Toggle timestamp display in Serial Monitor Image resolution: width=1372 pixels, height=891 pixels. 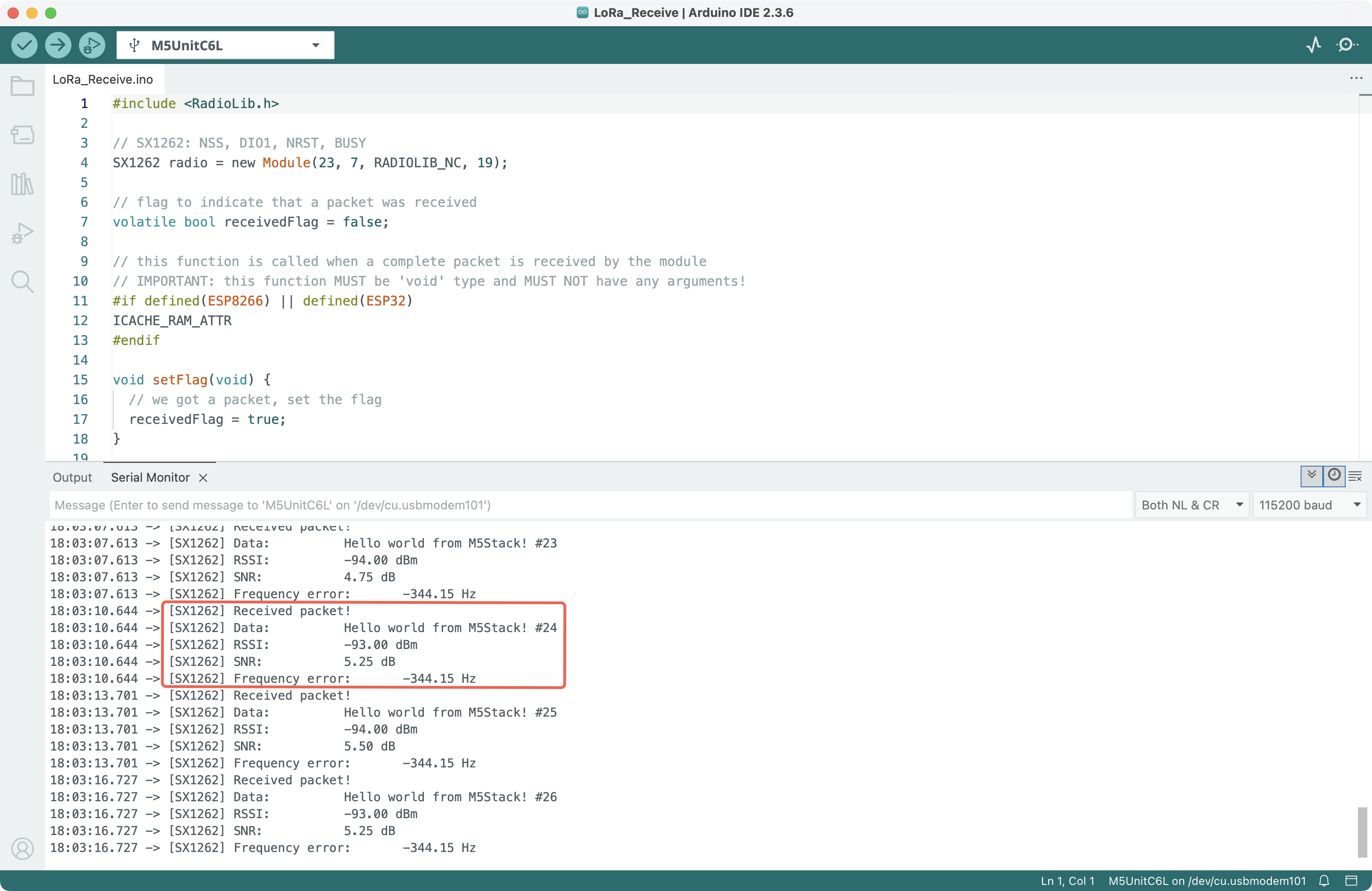coord(1334,476)
